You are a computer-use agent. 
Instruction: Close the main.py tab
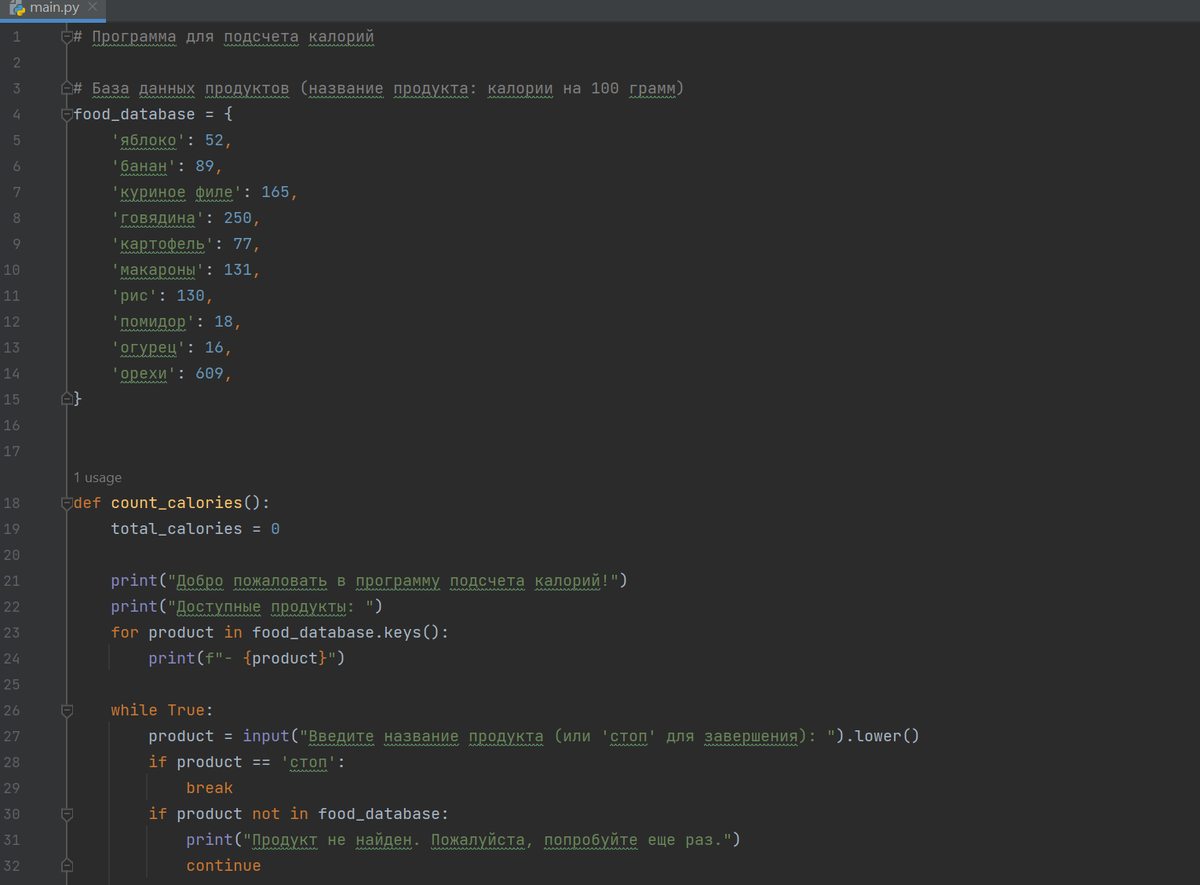point(93,8)
